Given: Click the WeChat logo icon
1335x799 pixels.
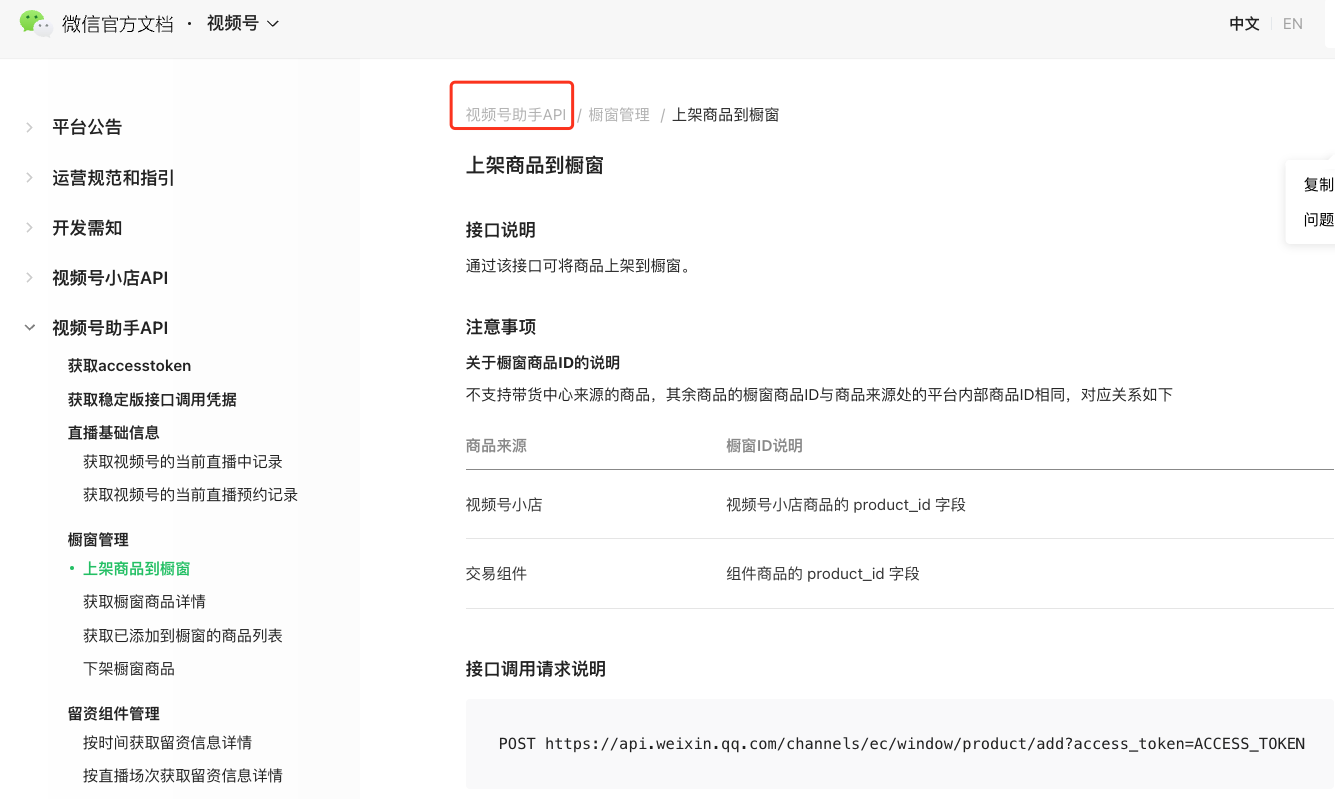Looking at the screenshot, I should (x=36, y=23).
